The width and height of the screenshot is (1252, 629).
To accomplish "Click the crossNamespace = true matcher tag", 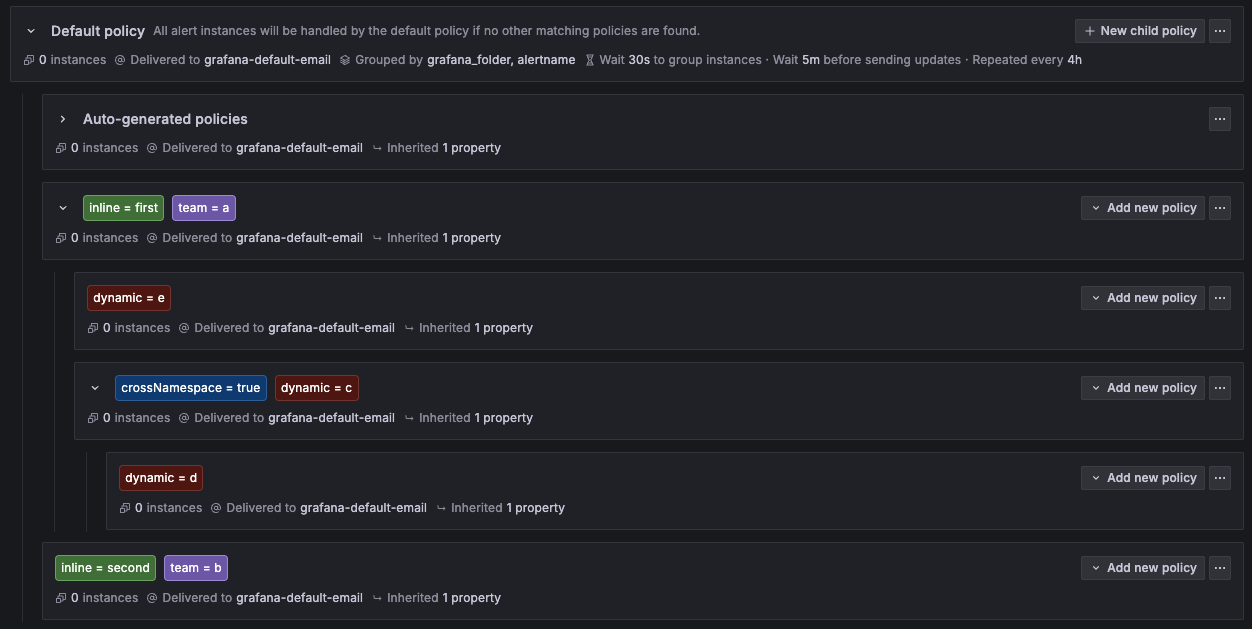I will (190, 388).
